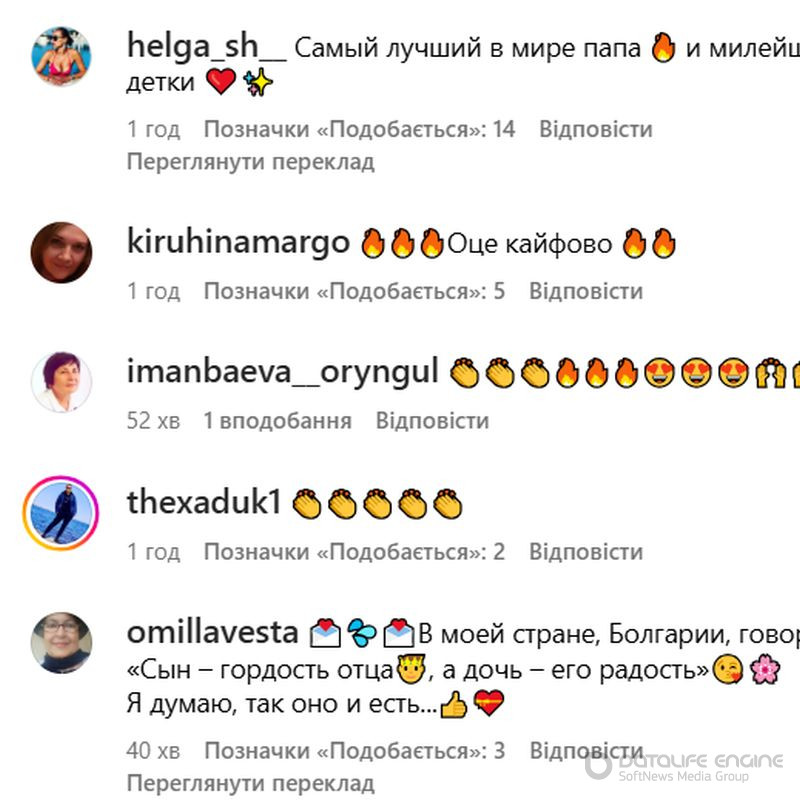The height and width of the screenshot is (800, 800).
Task: View translation of omillavesta comment
Action: pyautogui.click(x=251, y=783)
